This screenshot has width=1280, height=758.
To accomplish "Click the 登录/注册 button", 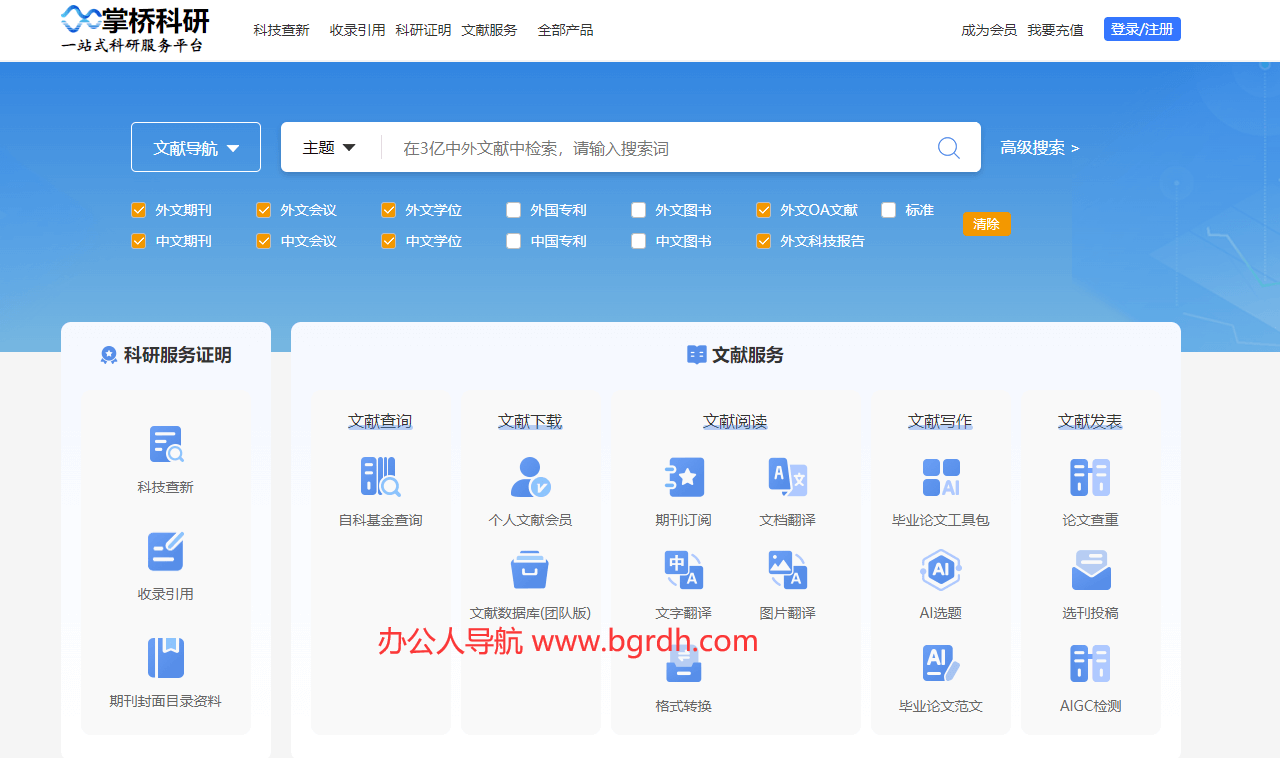I will pos(1142,30).
